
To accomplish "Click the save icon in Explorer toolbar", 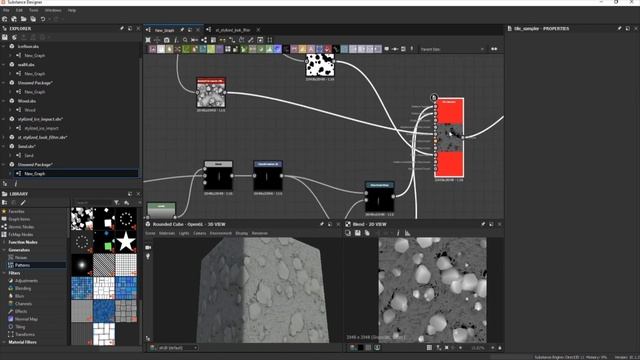I will [5, 37].
